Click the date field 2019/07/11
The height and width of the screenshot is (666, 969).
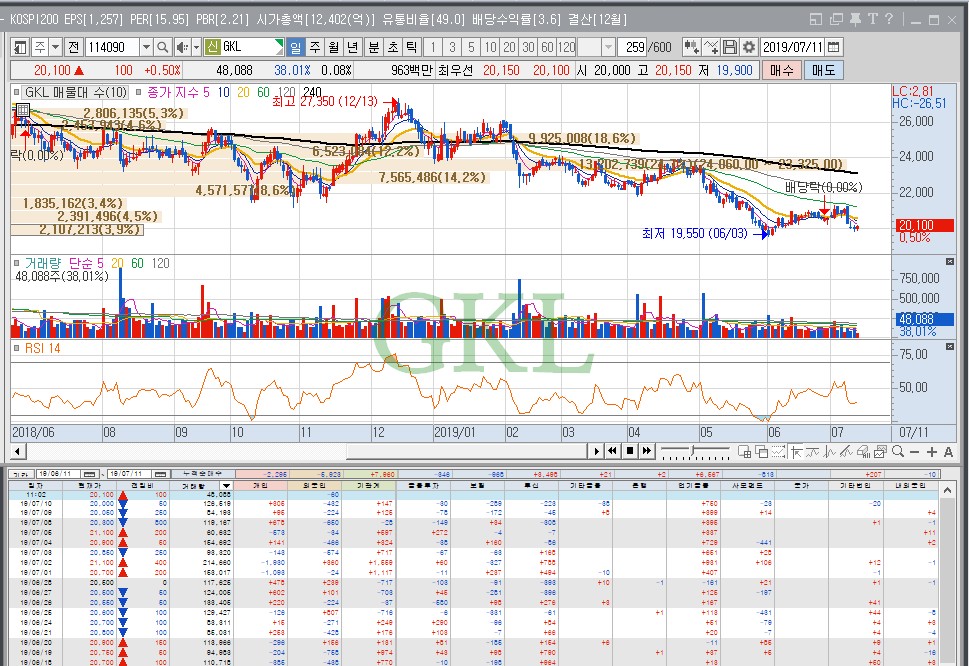pyautogui.click(x=792, y=47)
